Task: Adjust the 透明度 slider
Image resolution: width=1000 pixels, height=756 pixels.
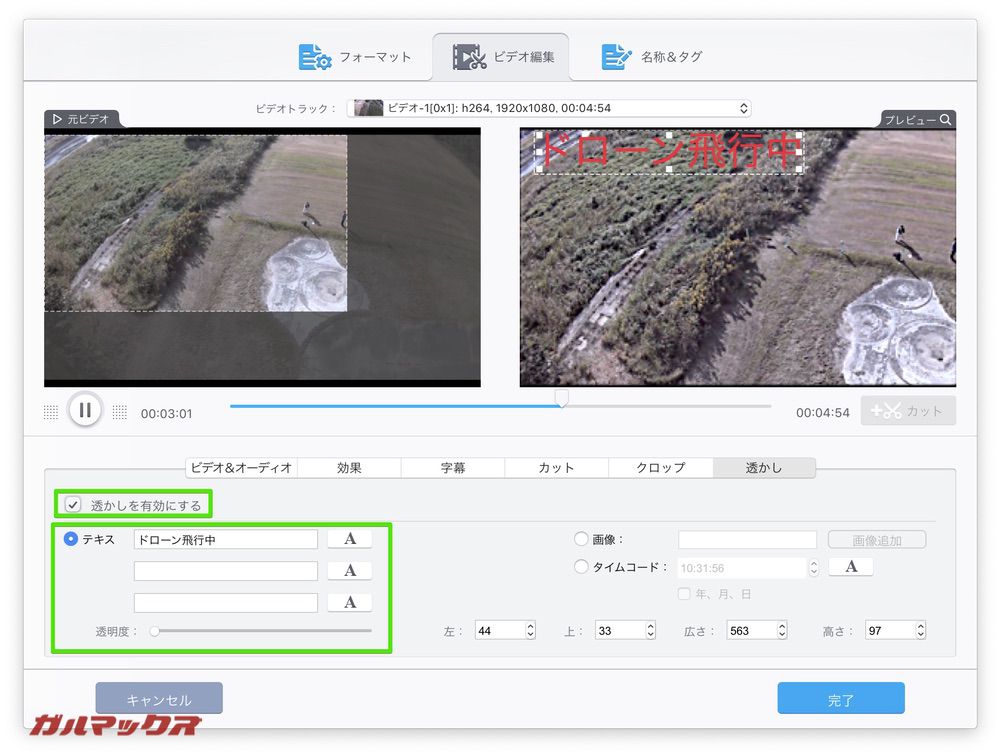Action: [155, 631]
